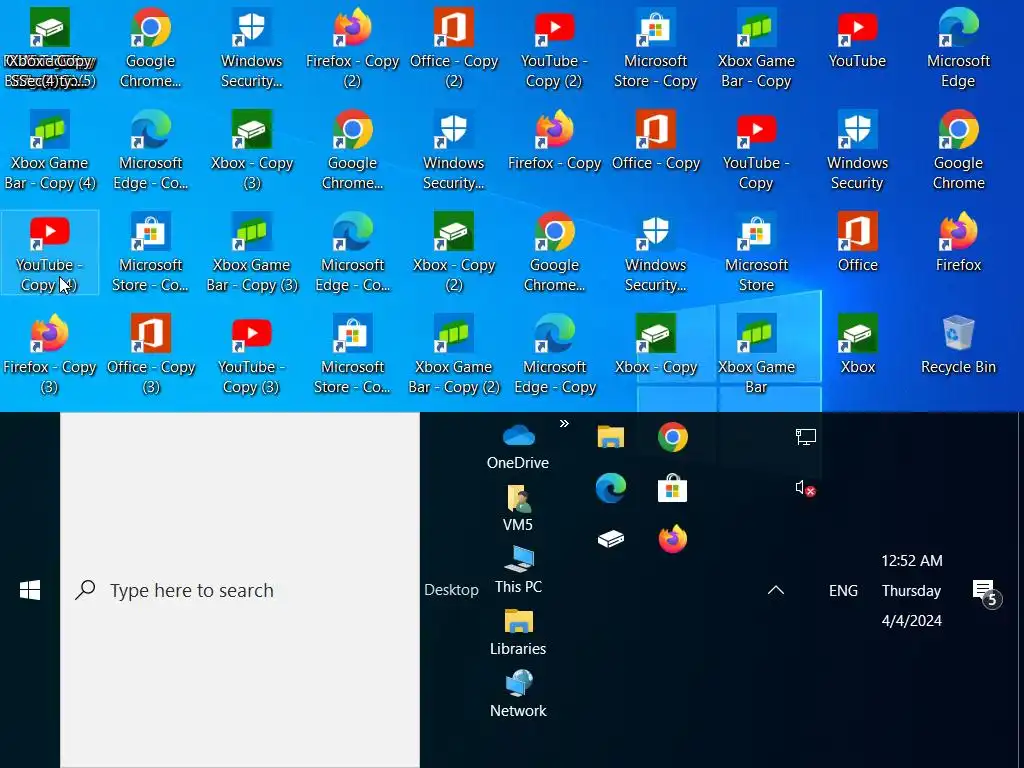Open the network status tray icon
The image size is (1024, 768).
tap(805, 437)
